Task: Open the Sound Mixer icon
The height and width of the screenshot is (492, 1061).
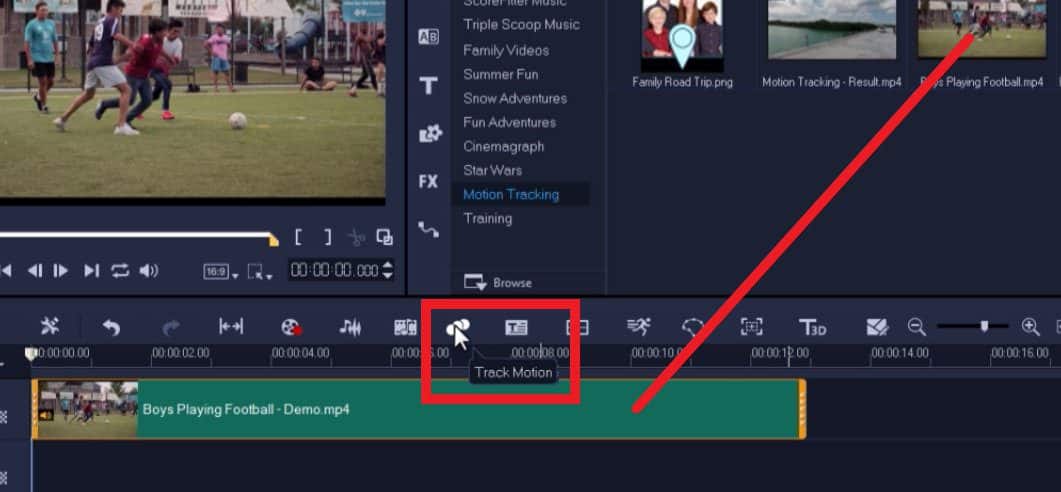Action: (350, 327)
